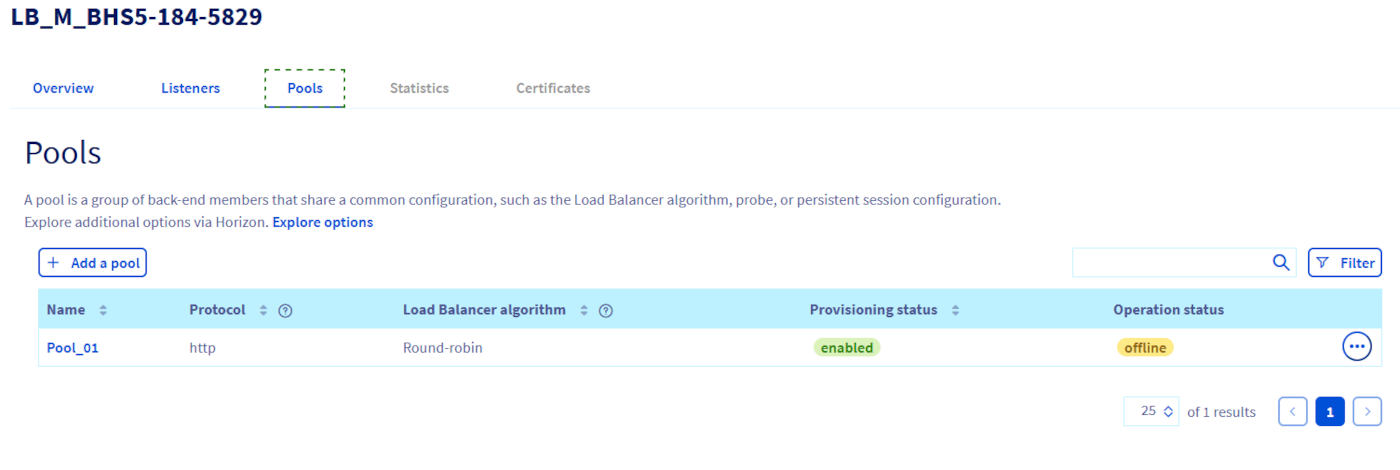This screenshot has width=1400, height=470.
Task: Select page 1 pagination button
Action: click(1330, 411)
